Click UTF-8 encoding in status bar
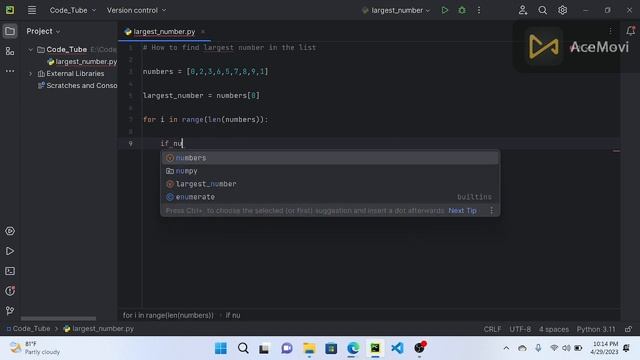Image resolution: width=640 pixels, height=360 pixels. [x=520, y=329]
